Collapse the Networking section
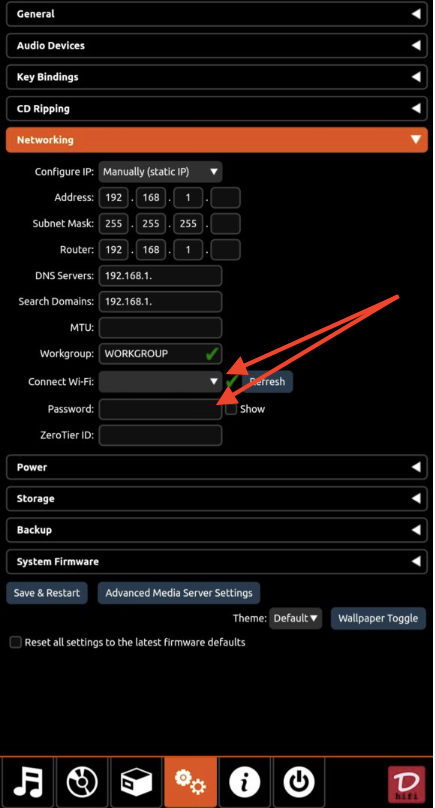Image resolution: width=435 pixels, height=808 pixels. 217,140
